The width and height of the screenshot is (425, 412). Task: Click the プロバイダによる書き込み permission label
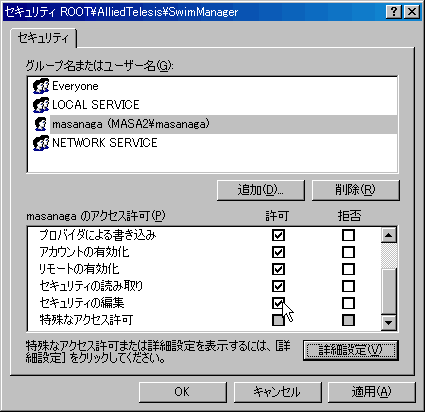tap(98, 235)
